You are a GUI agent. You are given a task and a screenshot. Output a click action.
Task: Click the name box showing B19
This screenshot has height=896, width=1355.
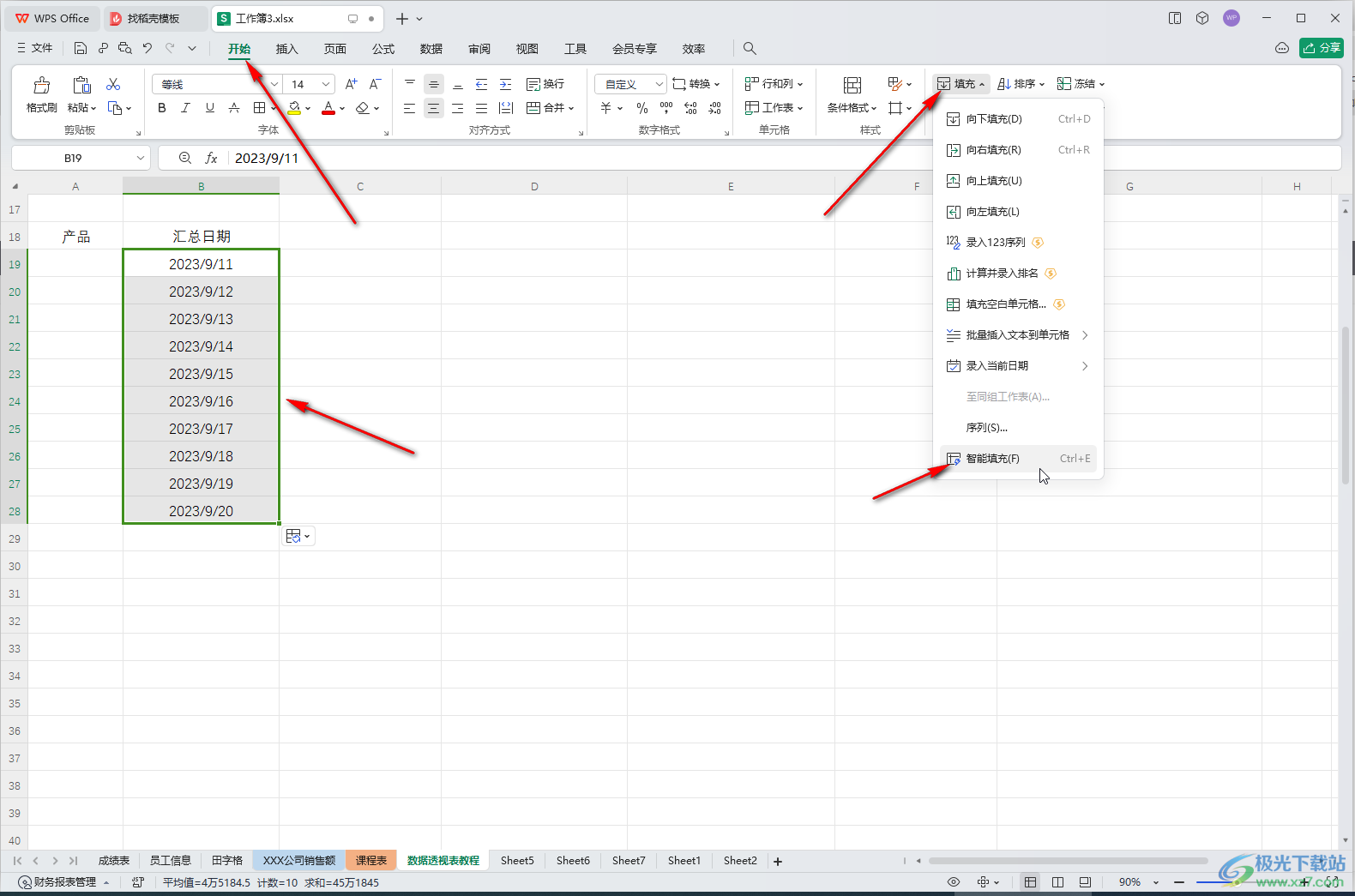click(81, 158)
